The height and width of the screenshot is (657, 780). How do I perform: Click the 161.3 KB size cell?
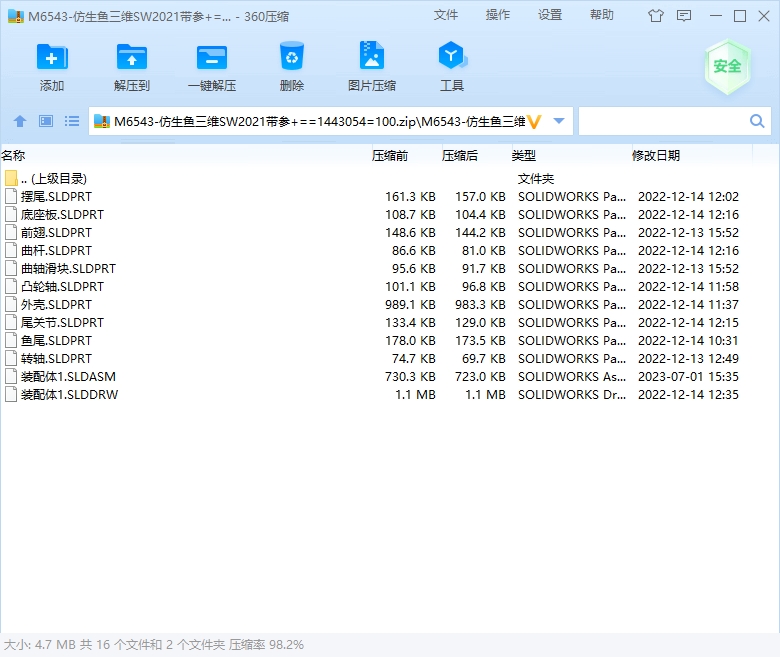click(410, 196)
